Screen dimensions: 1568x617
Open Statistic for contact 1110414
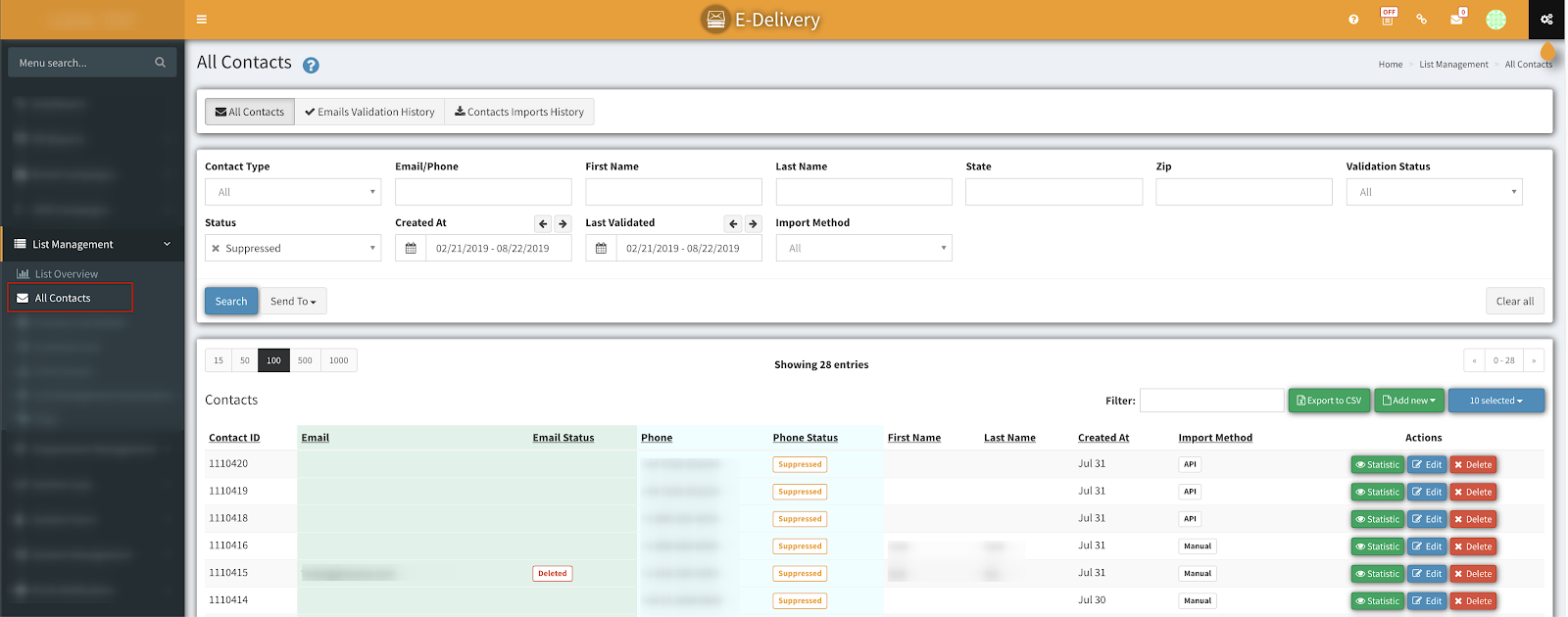pyautogui.click(x=1378, y=601)
